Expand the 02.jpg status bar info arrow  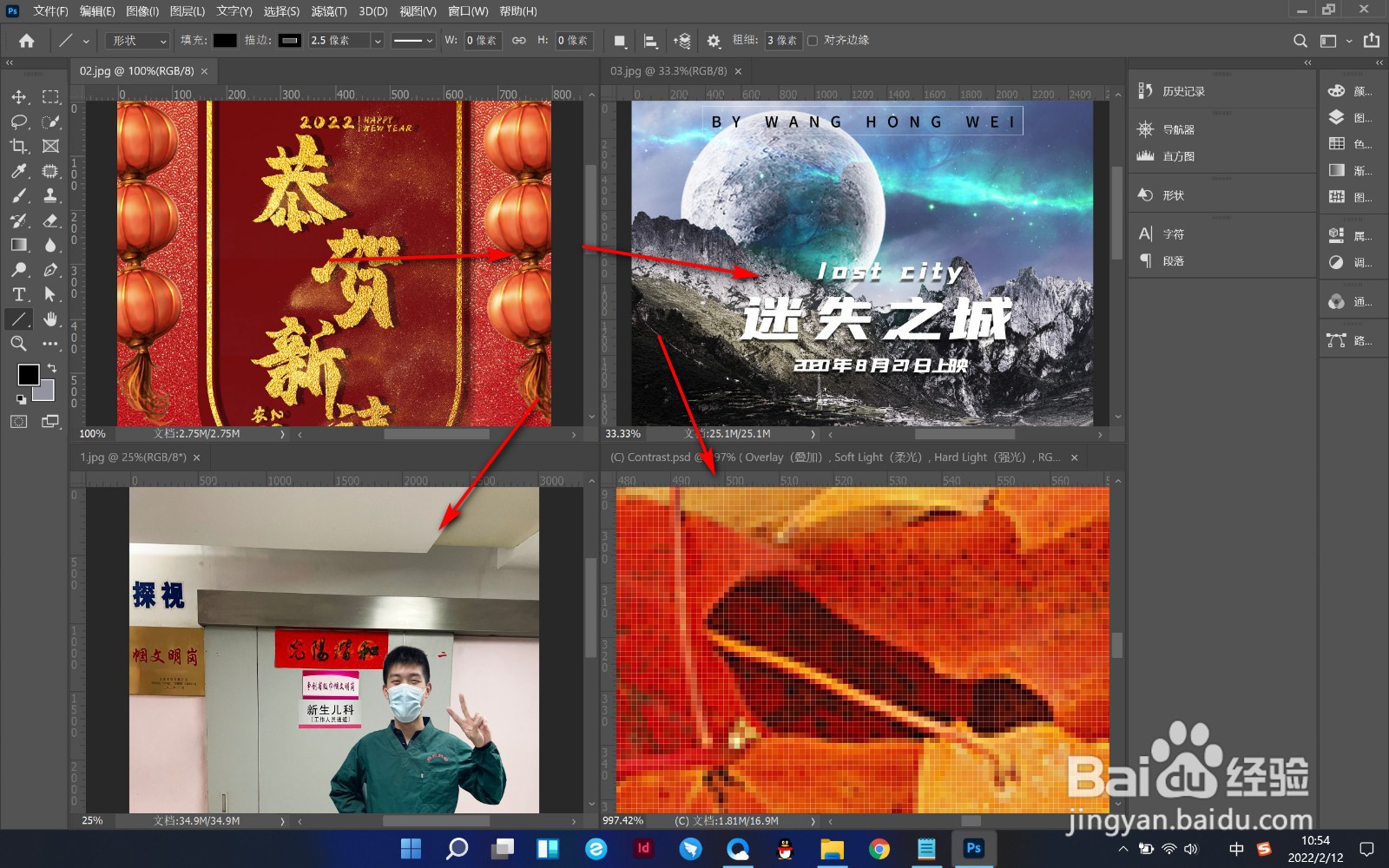point(282,434)
